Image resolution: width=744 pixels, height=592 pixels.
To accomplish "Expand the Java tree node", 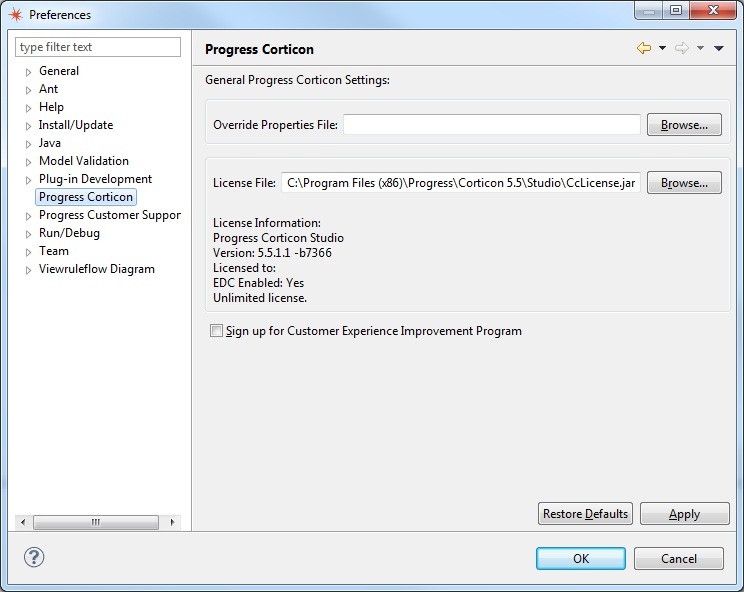I will (x=28, y=144).
